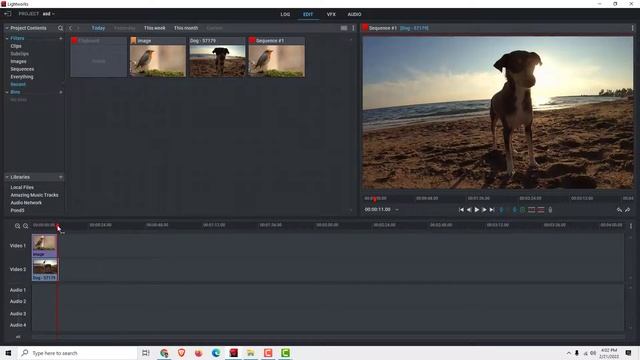
Task: Open timecode dropdown next to 00:00:11.00
Action: (397, 210)
